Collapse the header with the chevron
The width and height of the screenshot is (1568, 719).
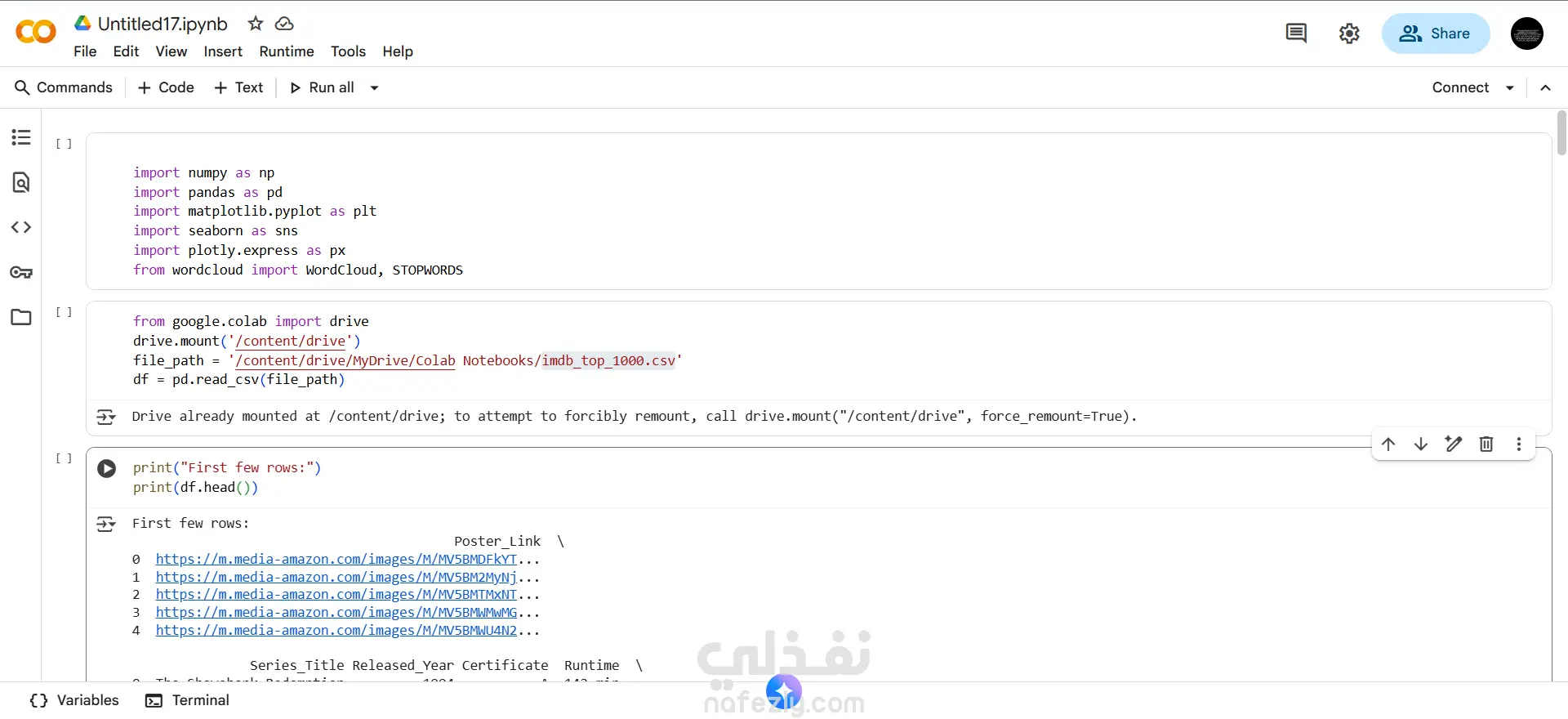tap(1545, 88)
